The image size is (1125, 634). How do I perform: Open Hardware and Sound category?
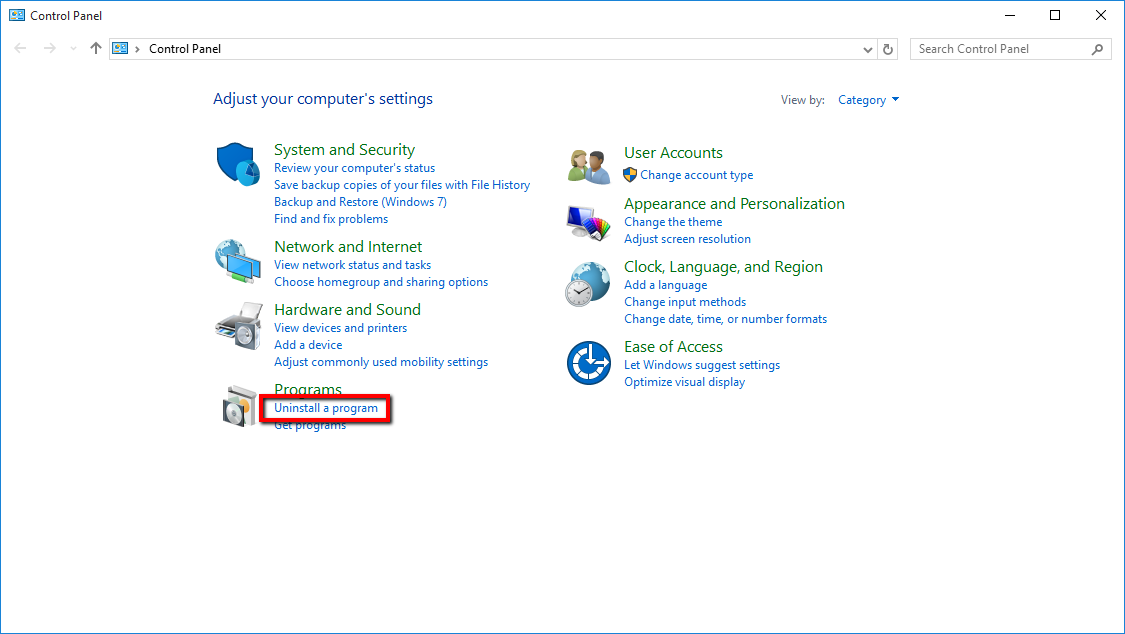(347, 310)
